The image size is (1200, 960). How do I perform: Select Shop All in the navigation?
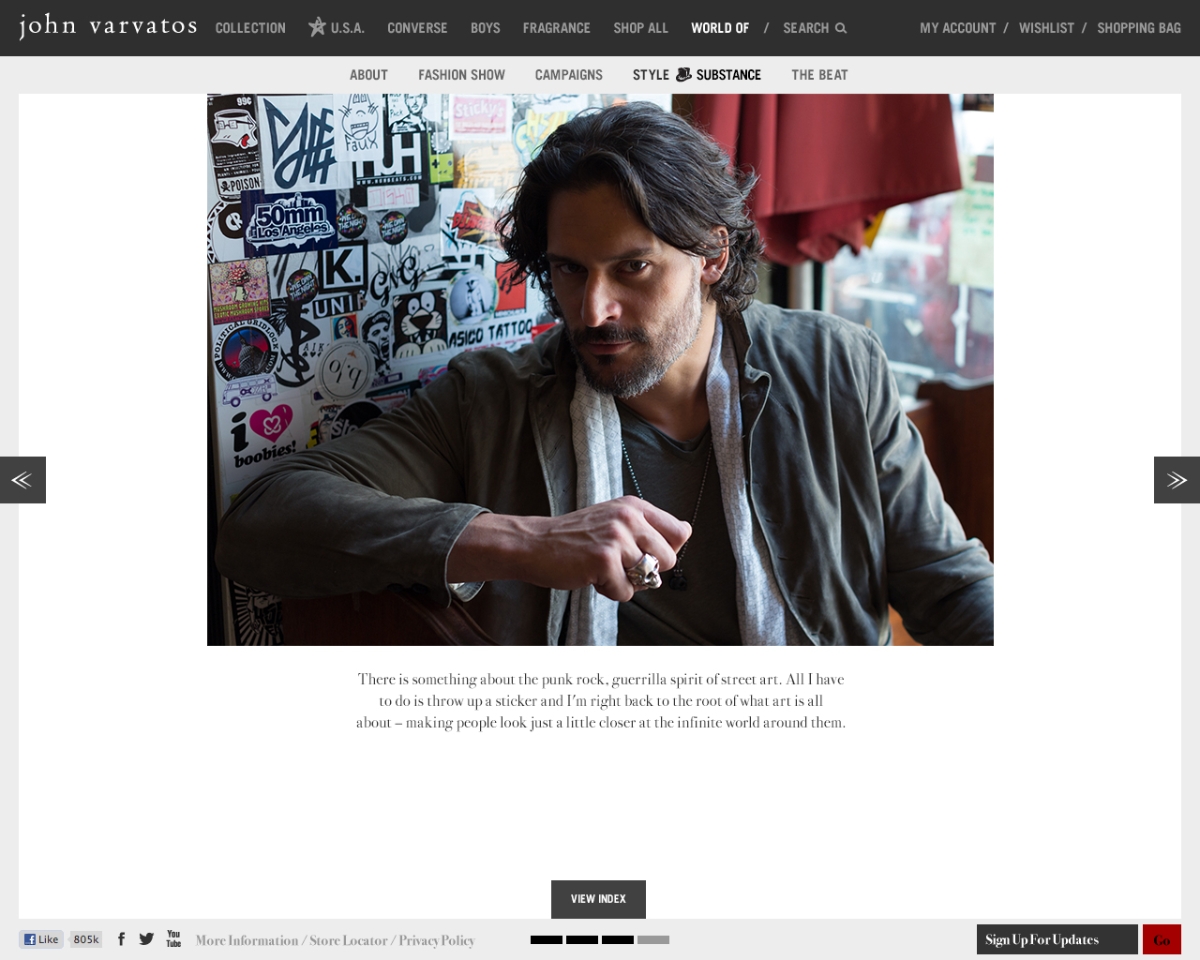tap(641, 28)
